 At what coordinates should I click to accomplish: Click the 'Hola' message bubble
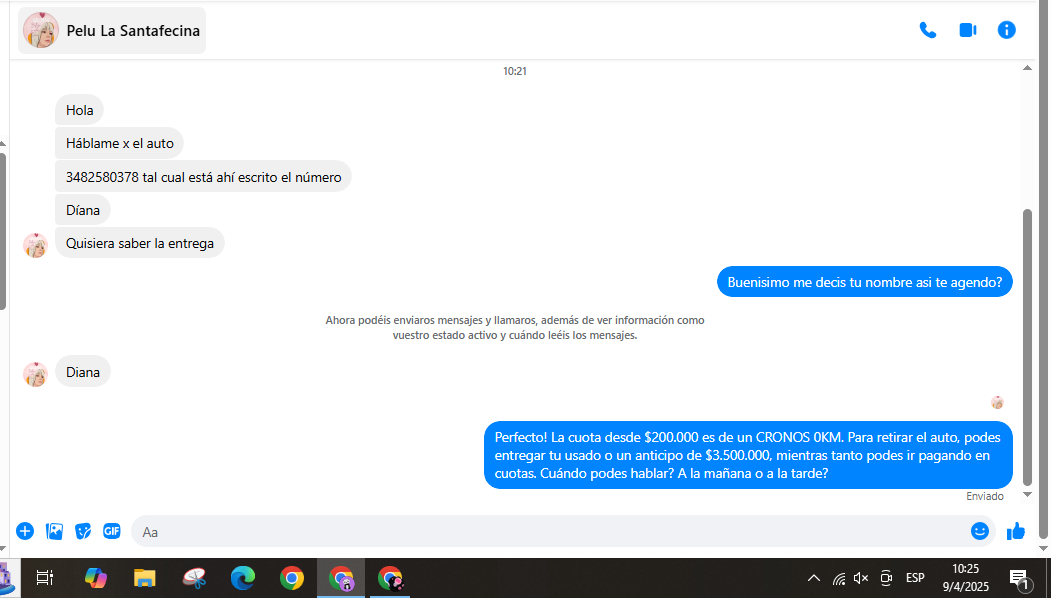coord(79,110)
